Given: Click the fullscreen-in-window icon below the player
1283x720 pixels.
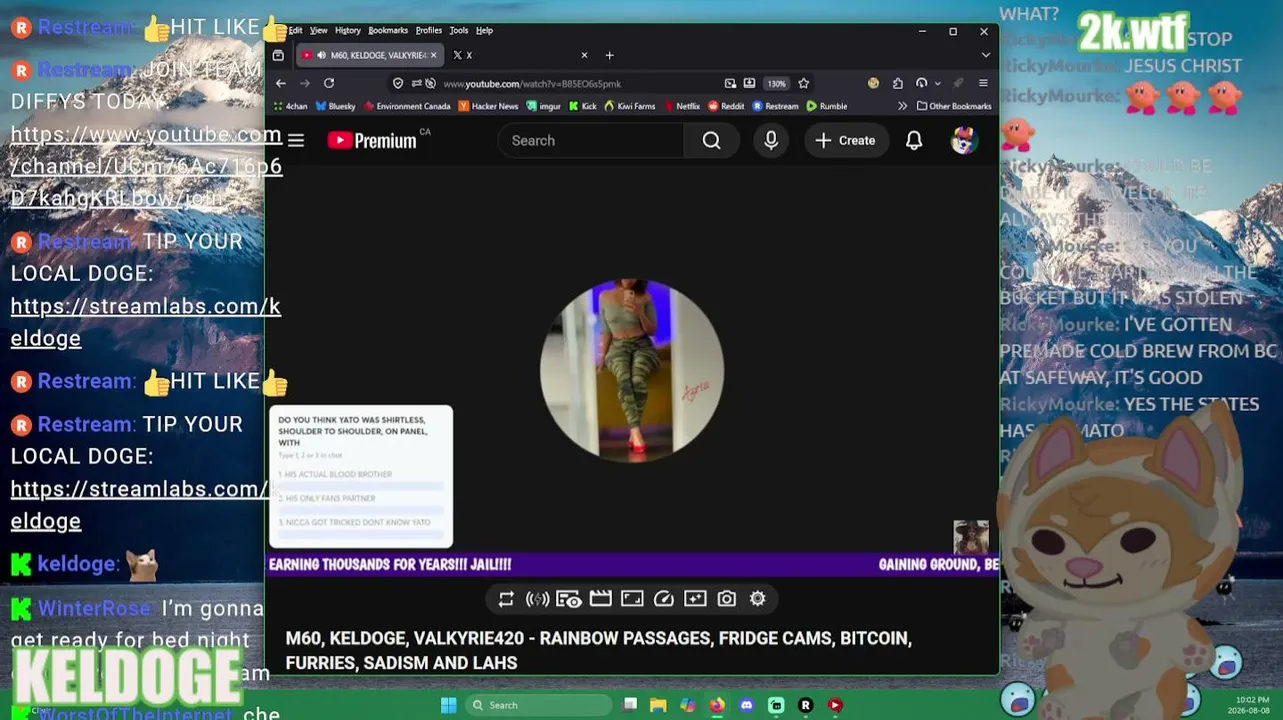Looking at the screenshot, I should point(632,599).
